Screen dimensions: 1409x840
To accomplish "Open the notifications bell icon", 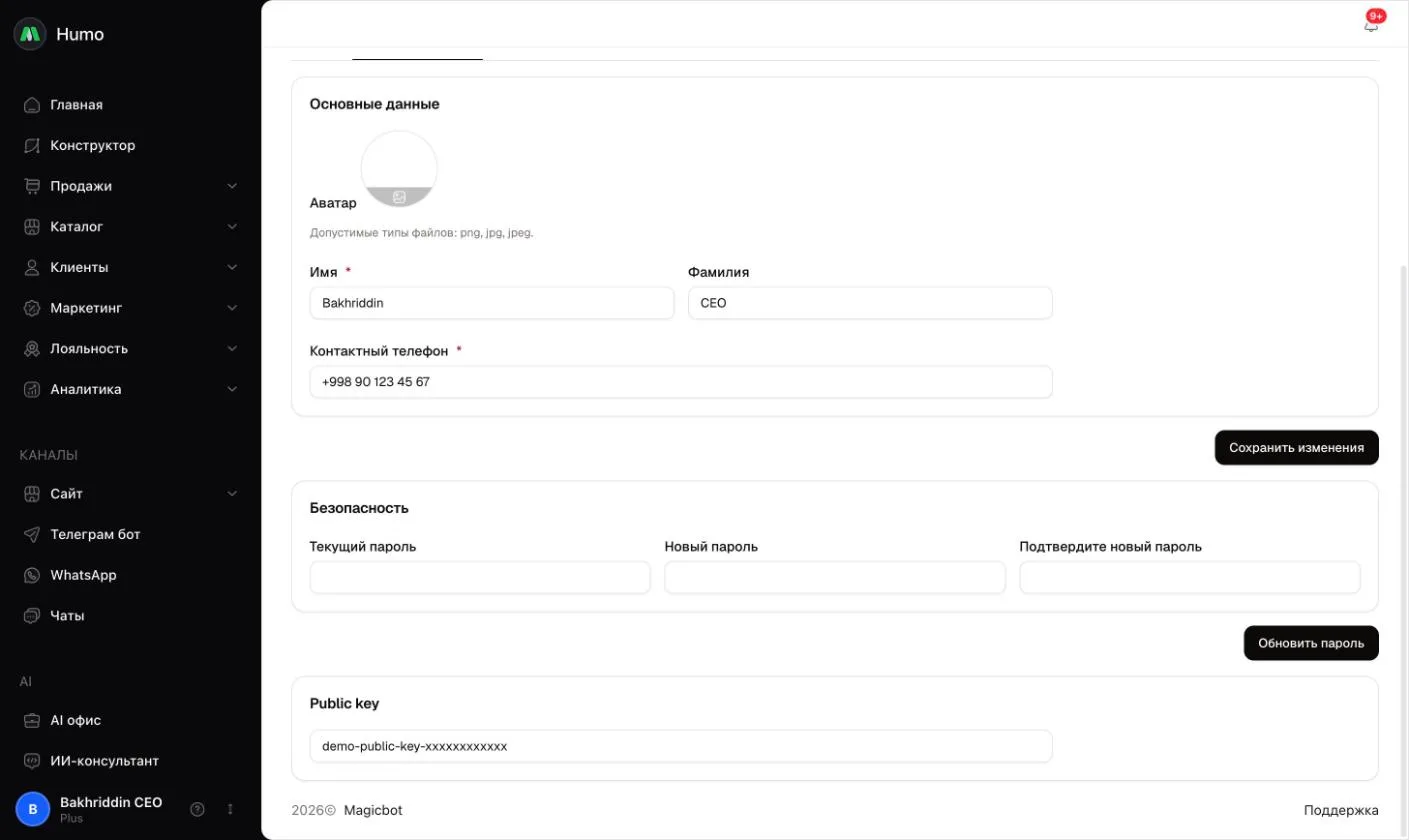I will (1371, 24).
